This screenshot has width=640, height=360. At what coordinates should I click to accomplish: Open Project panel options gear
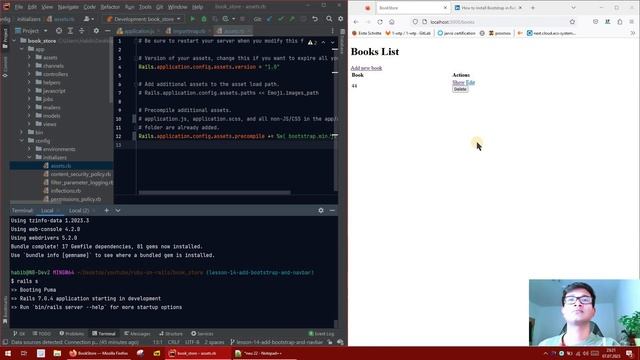coord(96,31)
